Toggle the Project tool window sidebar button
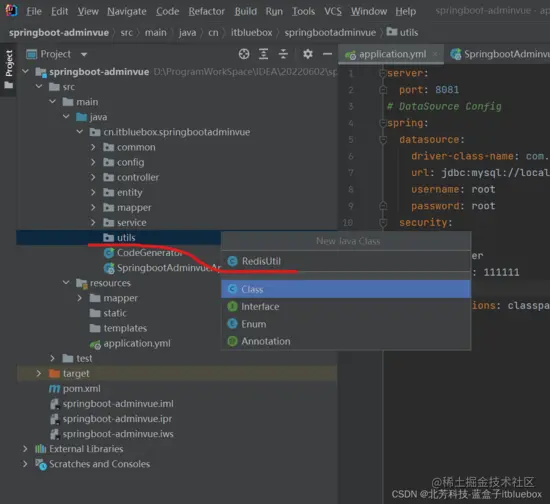 coord(8,69)
